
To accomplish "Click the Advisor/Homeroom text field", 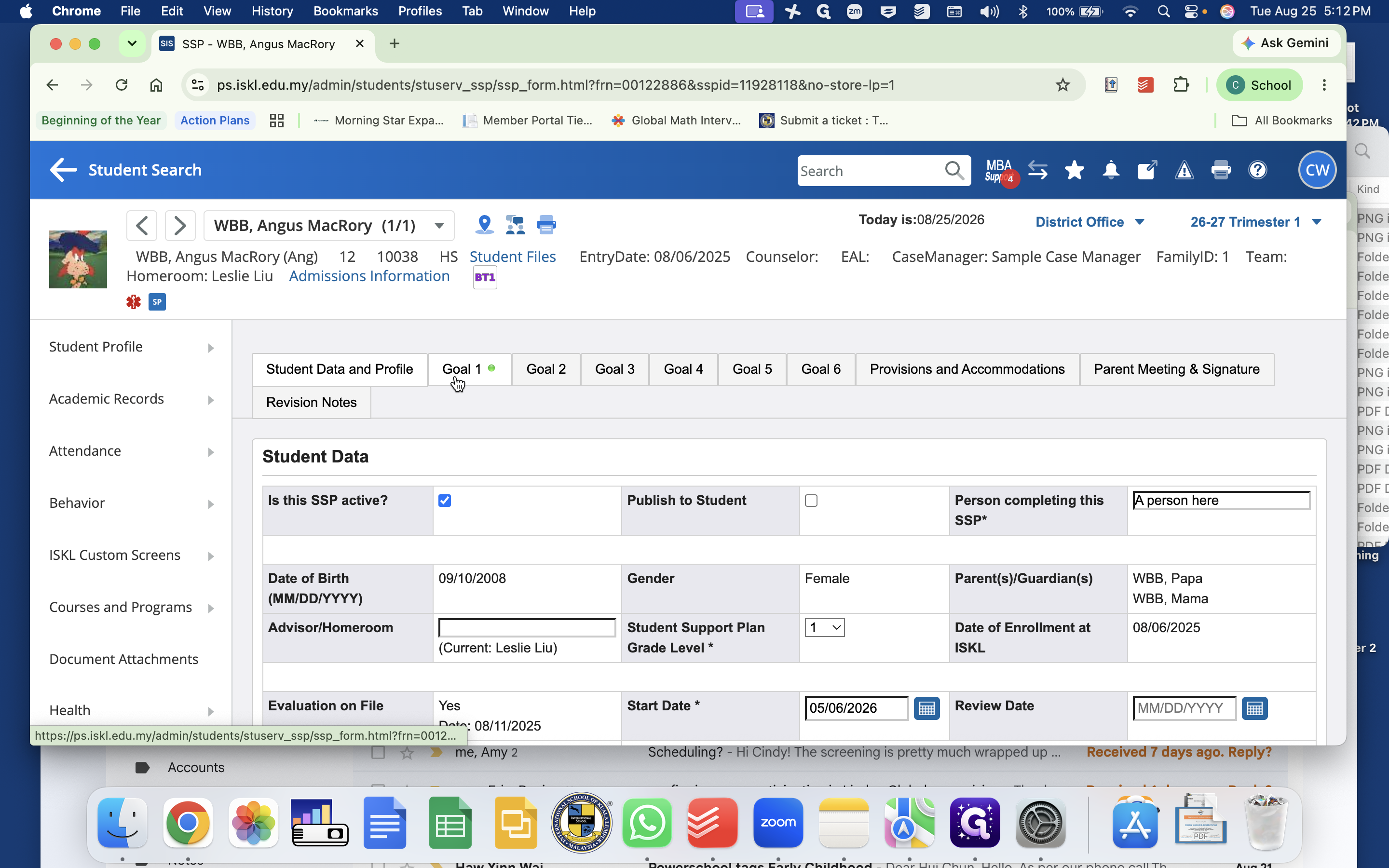I will tap(527, 627).
